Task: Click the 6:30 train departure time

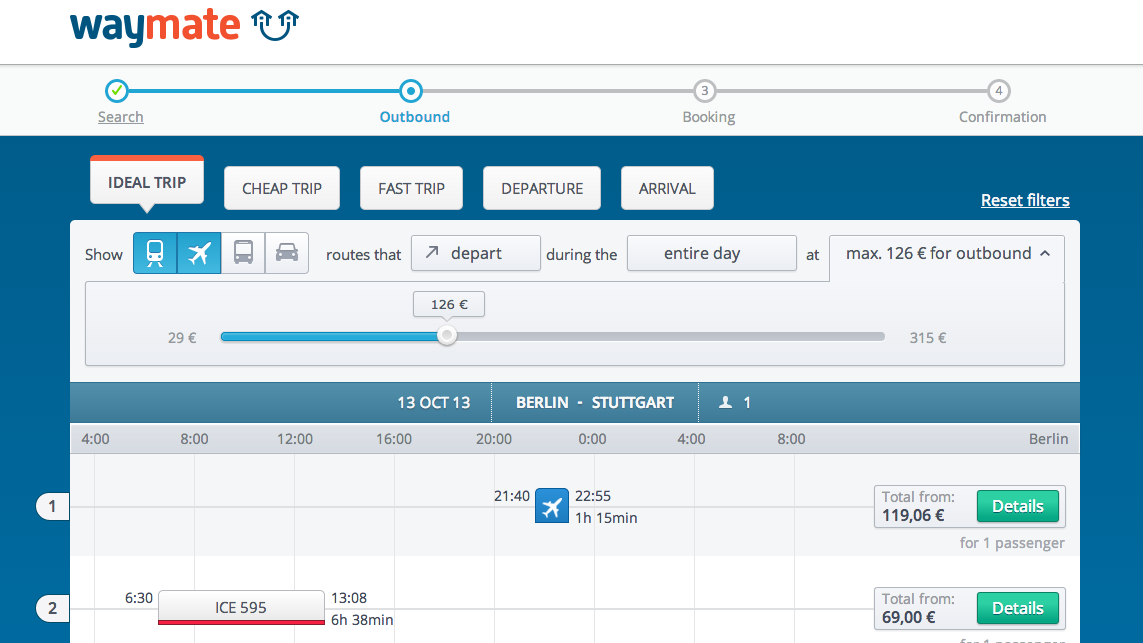Action: (x=139, y=598)
